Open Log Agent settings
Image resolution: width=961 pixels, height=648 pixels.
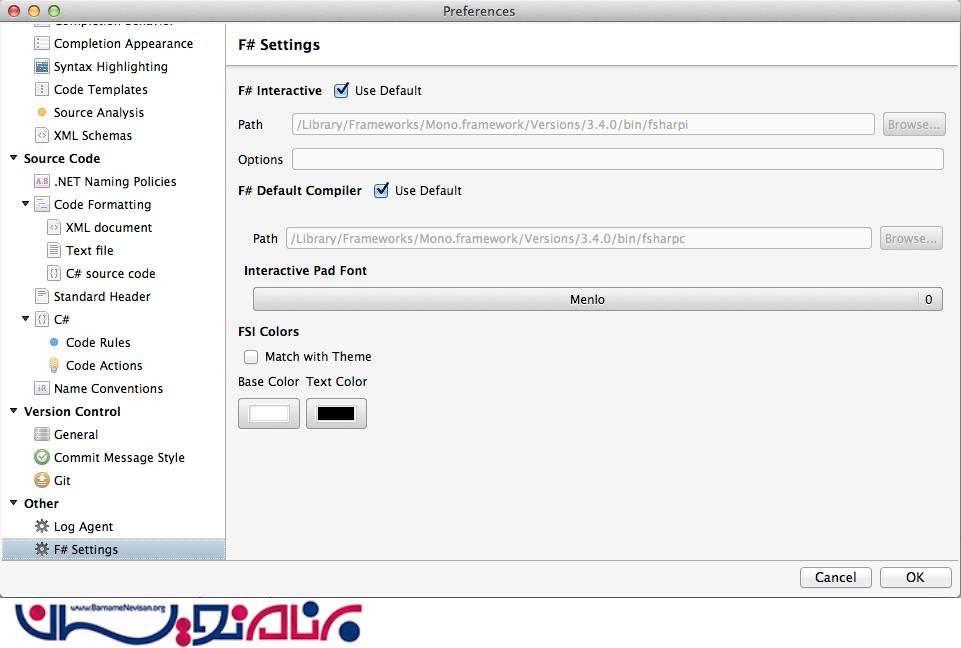[x=83, y=526]
